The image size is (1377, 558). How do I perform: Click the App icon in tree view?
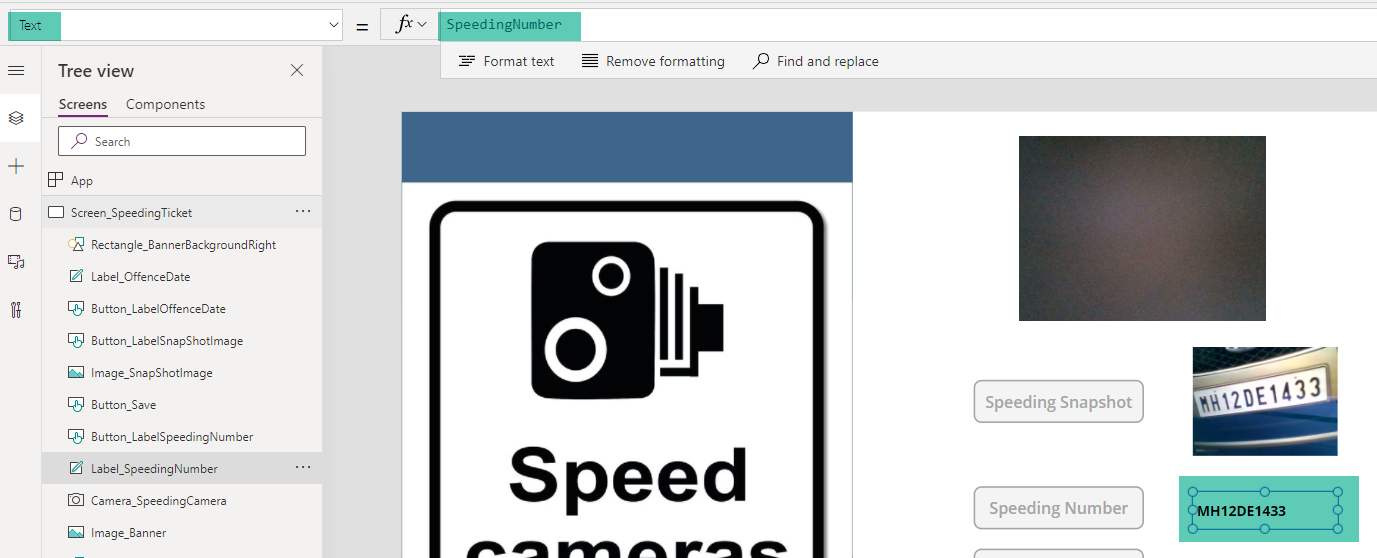pos(56,180)
